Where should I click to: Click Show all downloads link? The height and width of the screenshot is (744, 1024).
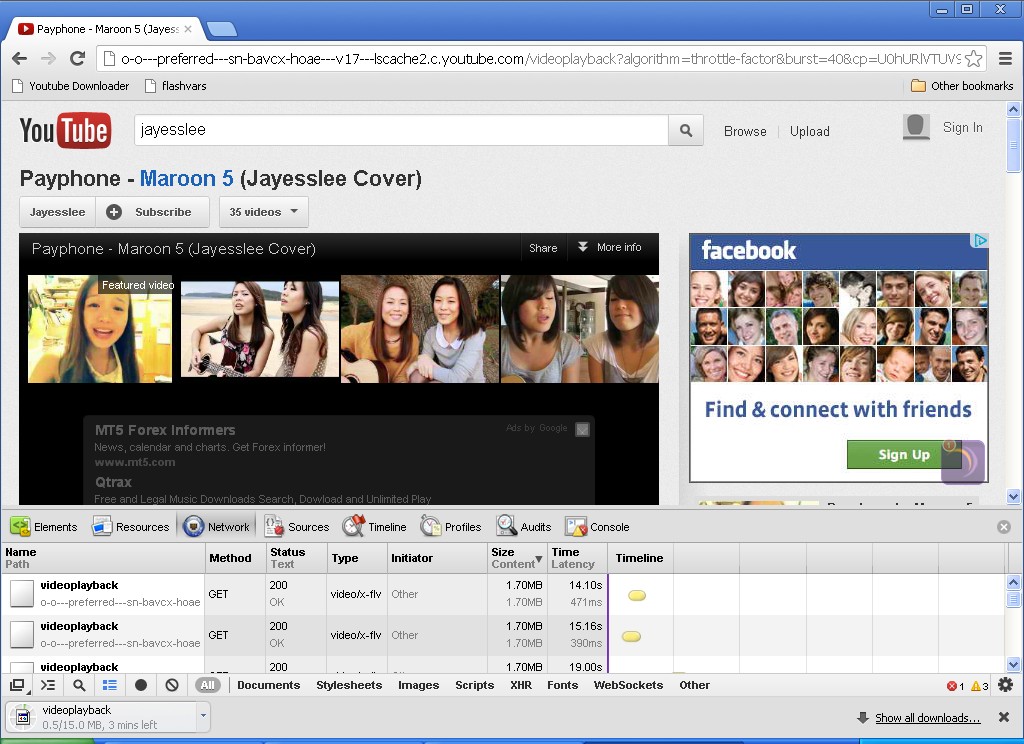click(x=927, y=718)
